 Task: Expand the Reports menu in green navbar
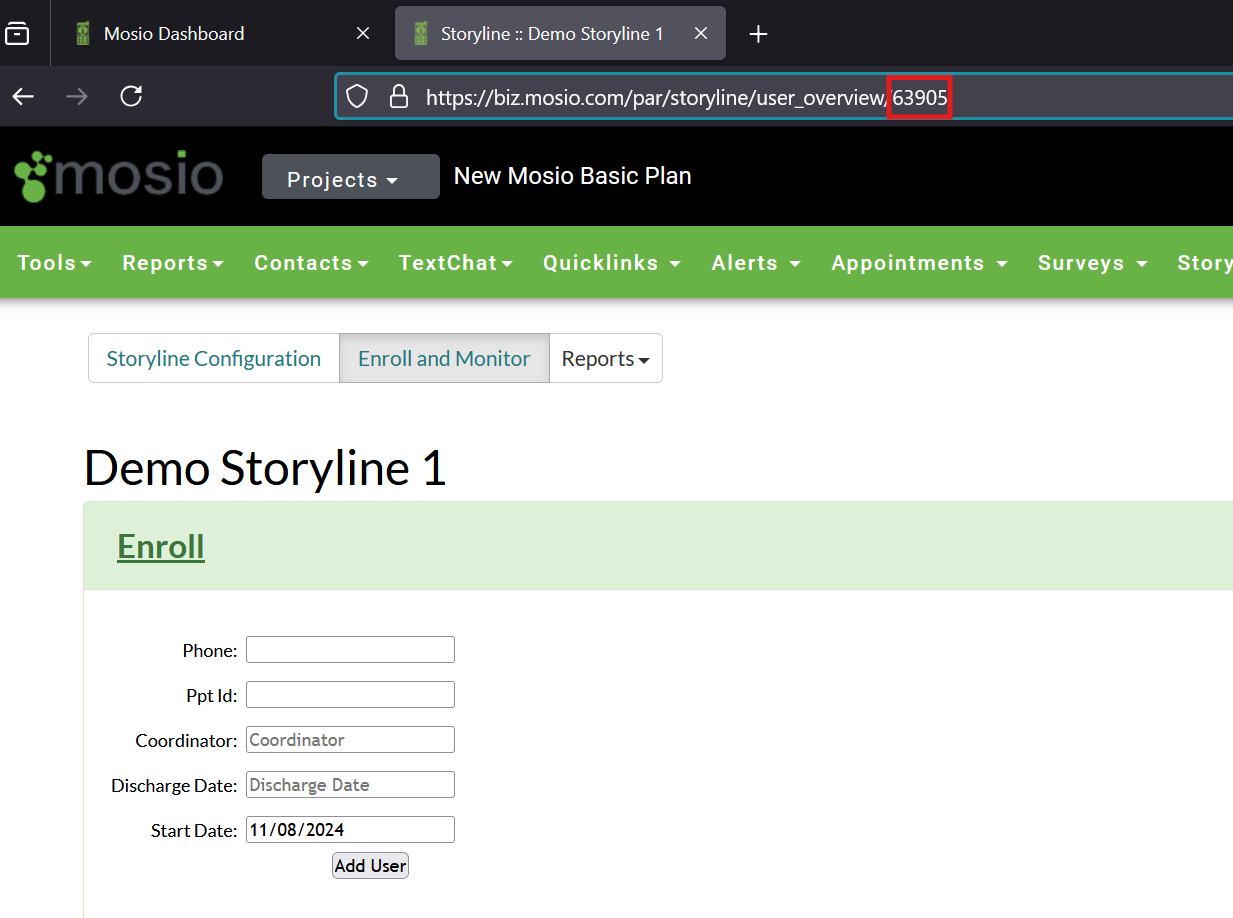click(x=173, y=262)
